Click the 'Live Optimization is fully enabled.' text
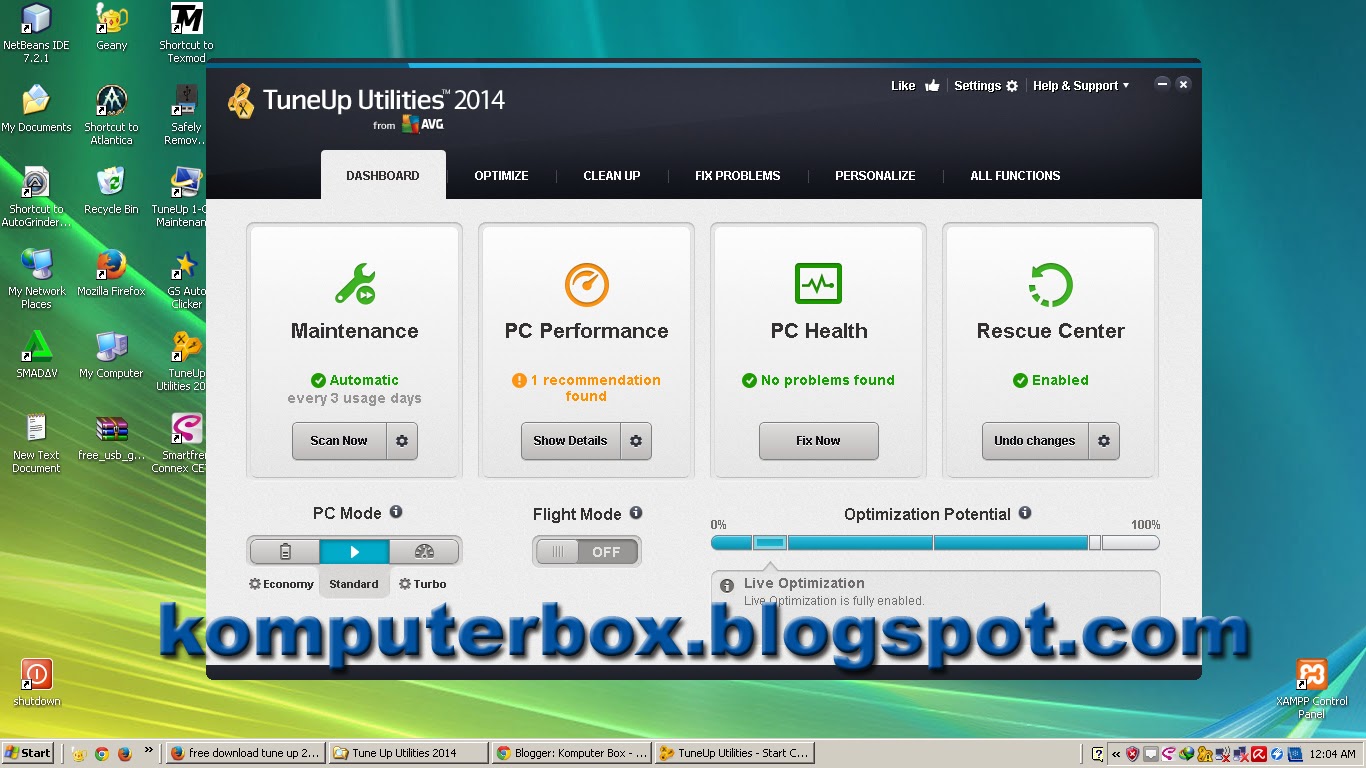1366x768 pixels. tap(834, 601)
